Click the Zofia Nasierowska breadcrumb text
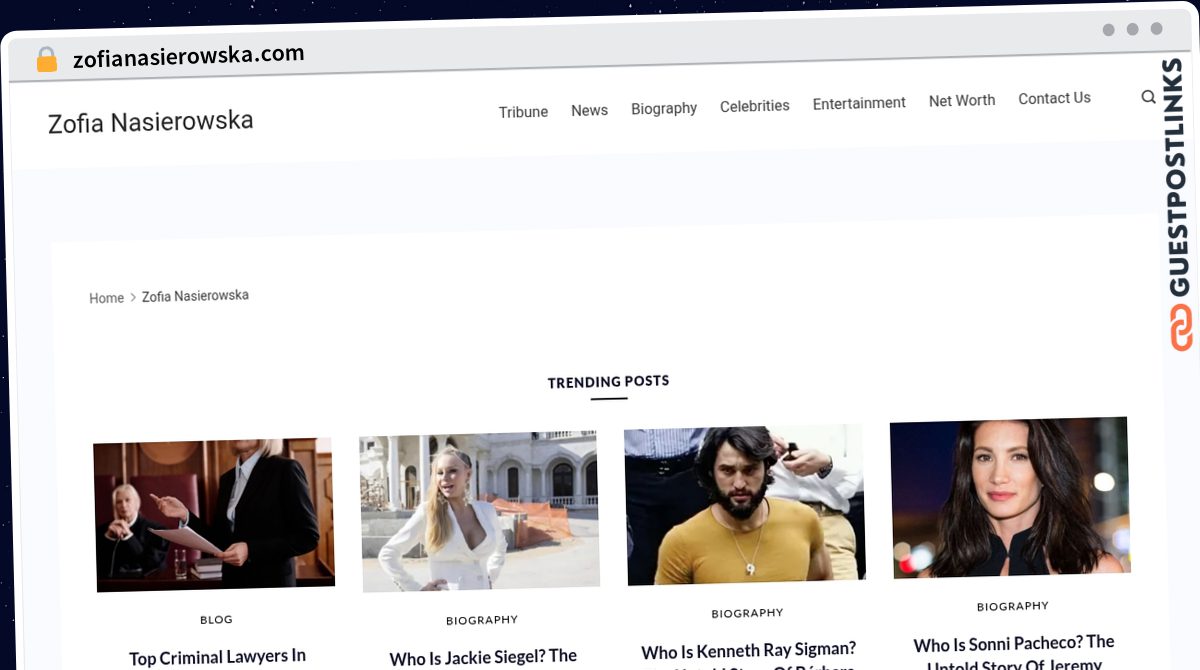Screen dimensions: 1200x670 195,296
